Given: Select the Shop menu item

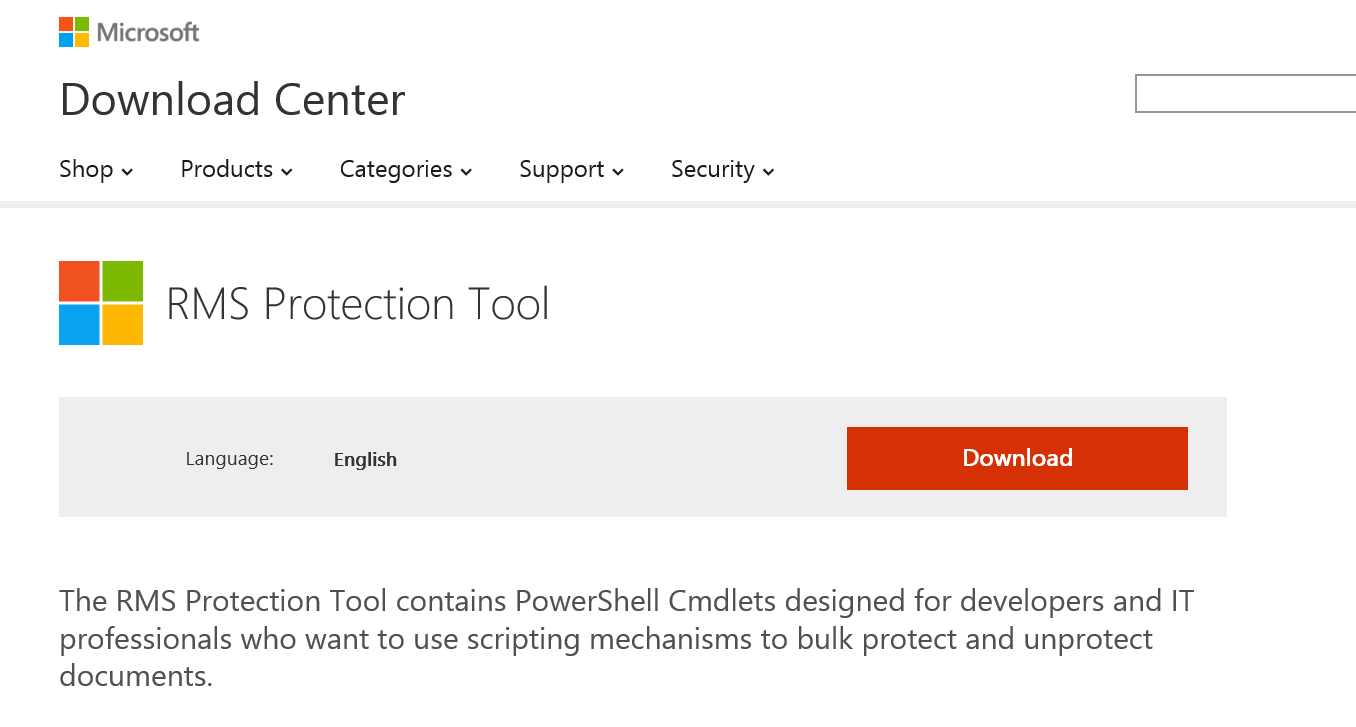Looking at the screenshot, I should pyautogui.click(x=84, y=169).
